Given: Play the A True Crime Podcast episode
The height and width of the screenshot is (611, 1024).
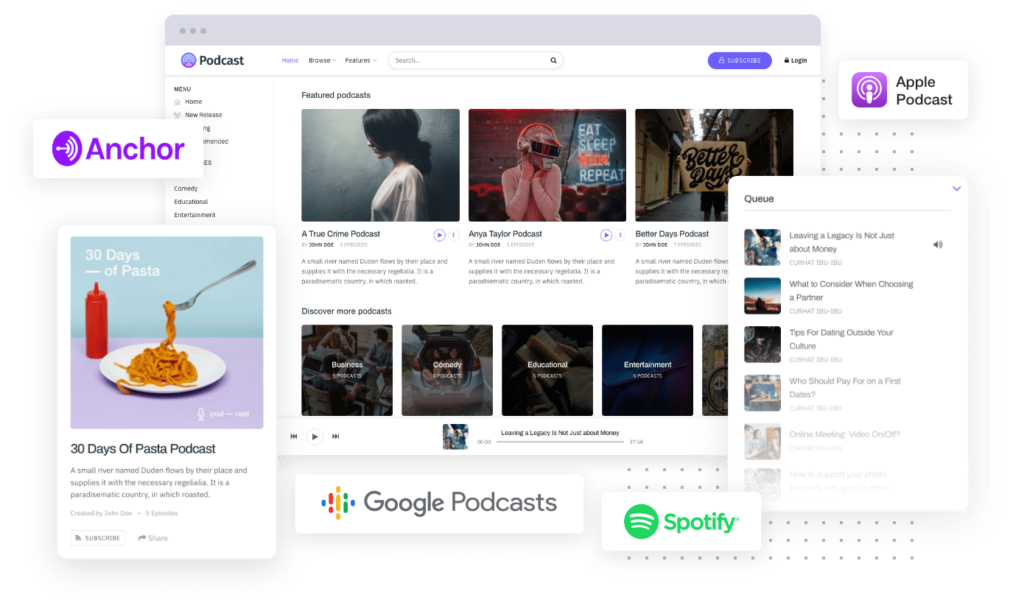Looking at the screenshot, I should [x=438, y=234].
